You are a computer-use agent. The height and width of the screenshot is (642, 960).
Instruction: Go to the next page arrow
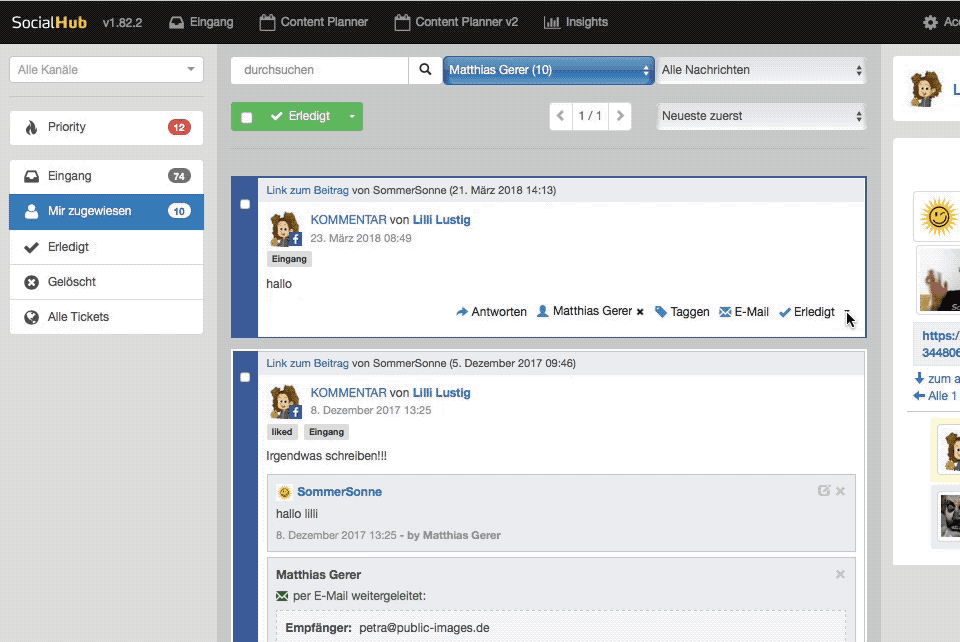pos(620,116)
